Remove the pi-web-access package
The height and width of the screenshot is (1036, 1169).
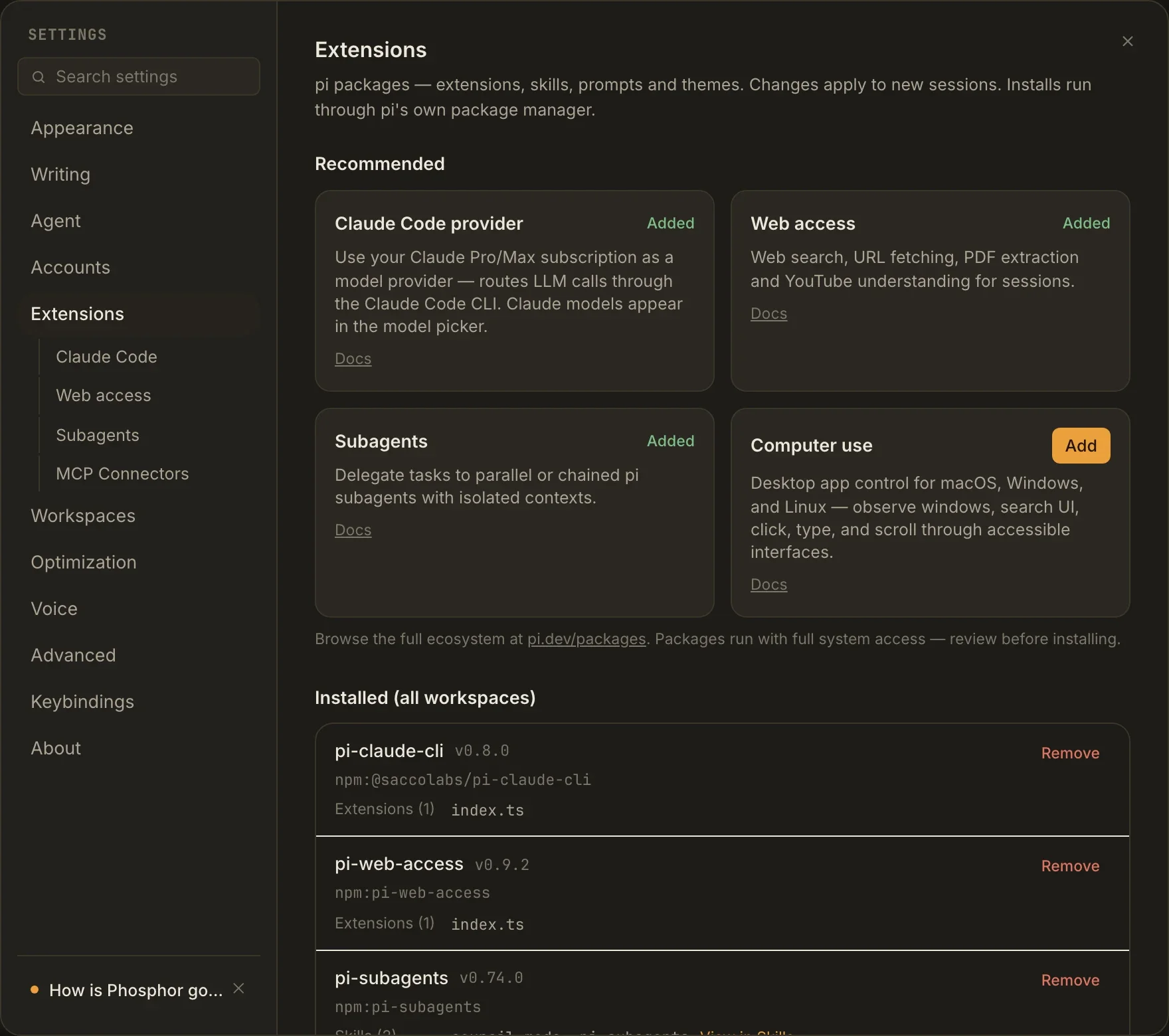(x=1070, y=866)
